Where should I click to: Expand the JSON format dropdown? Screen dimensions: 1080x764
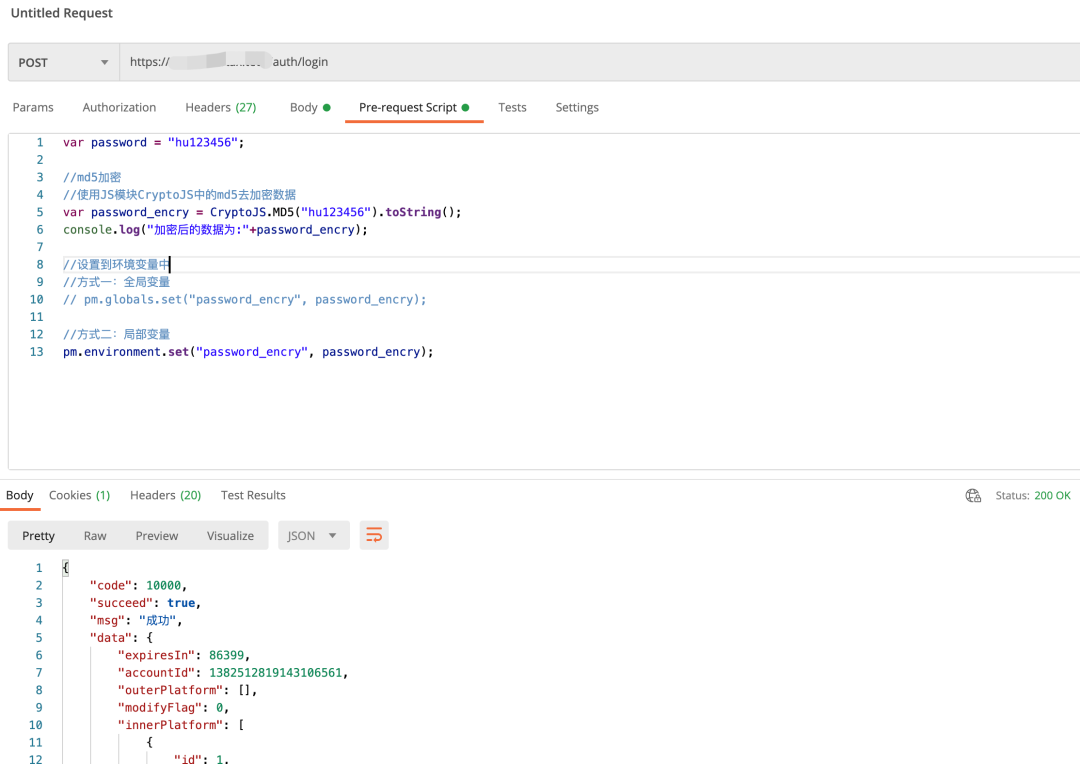313,536
